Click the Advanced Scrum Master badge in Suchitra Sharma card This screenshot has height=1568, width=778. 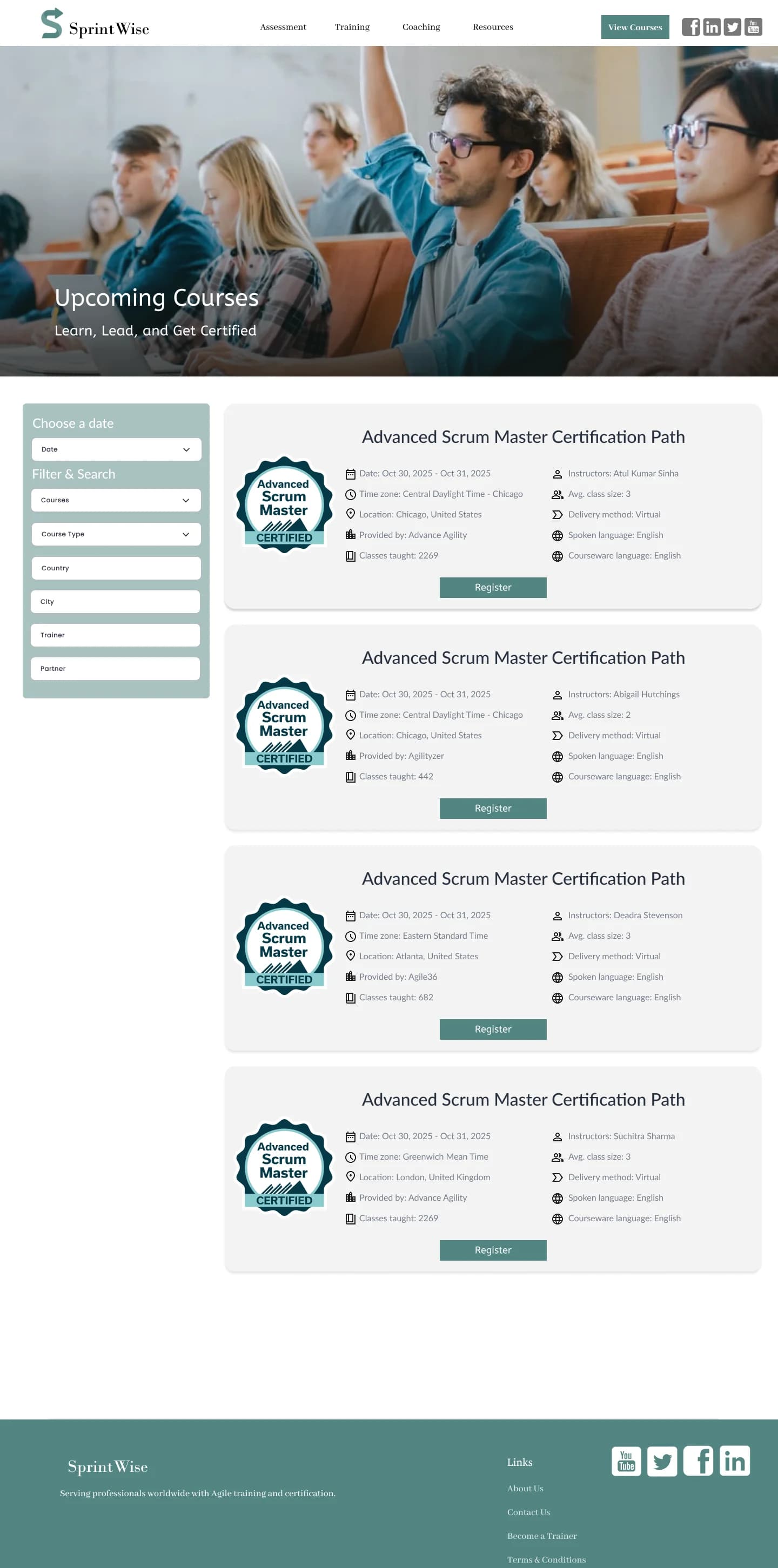click(x=284, y=1167)
